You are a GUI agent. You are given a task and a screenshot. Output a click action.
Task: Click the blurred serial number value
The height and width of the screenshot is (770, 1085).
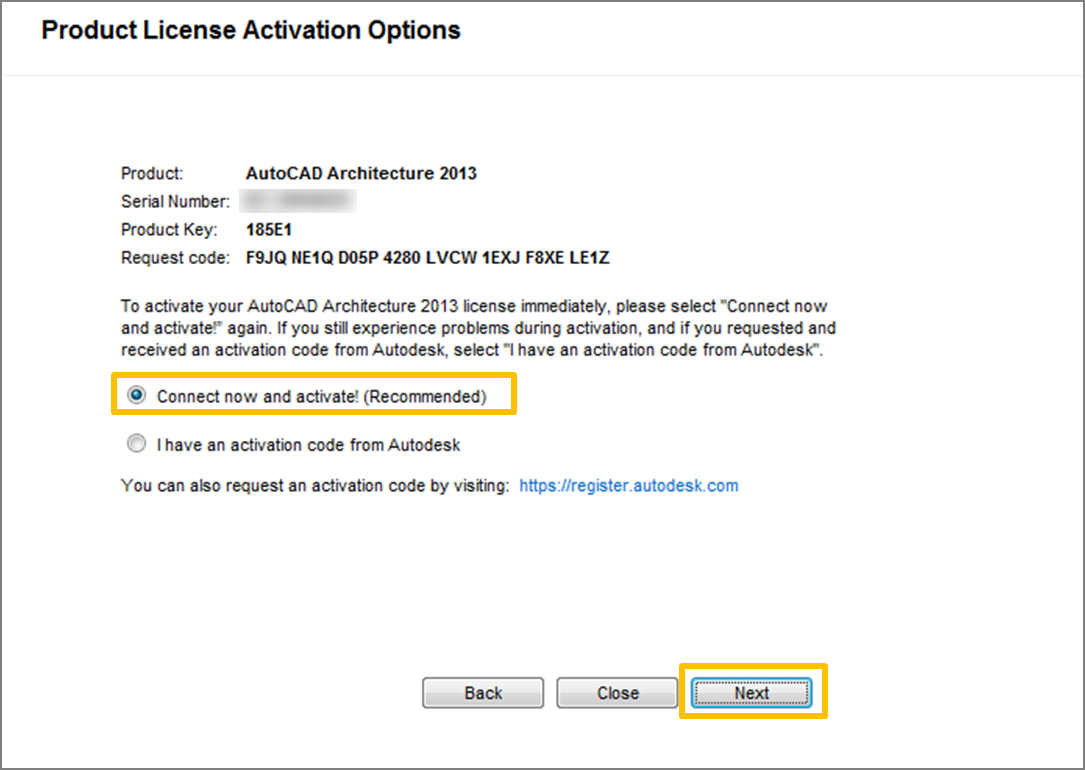point(300,202)
